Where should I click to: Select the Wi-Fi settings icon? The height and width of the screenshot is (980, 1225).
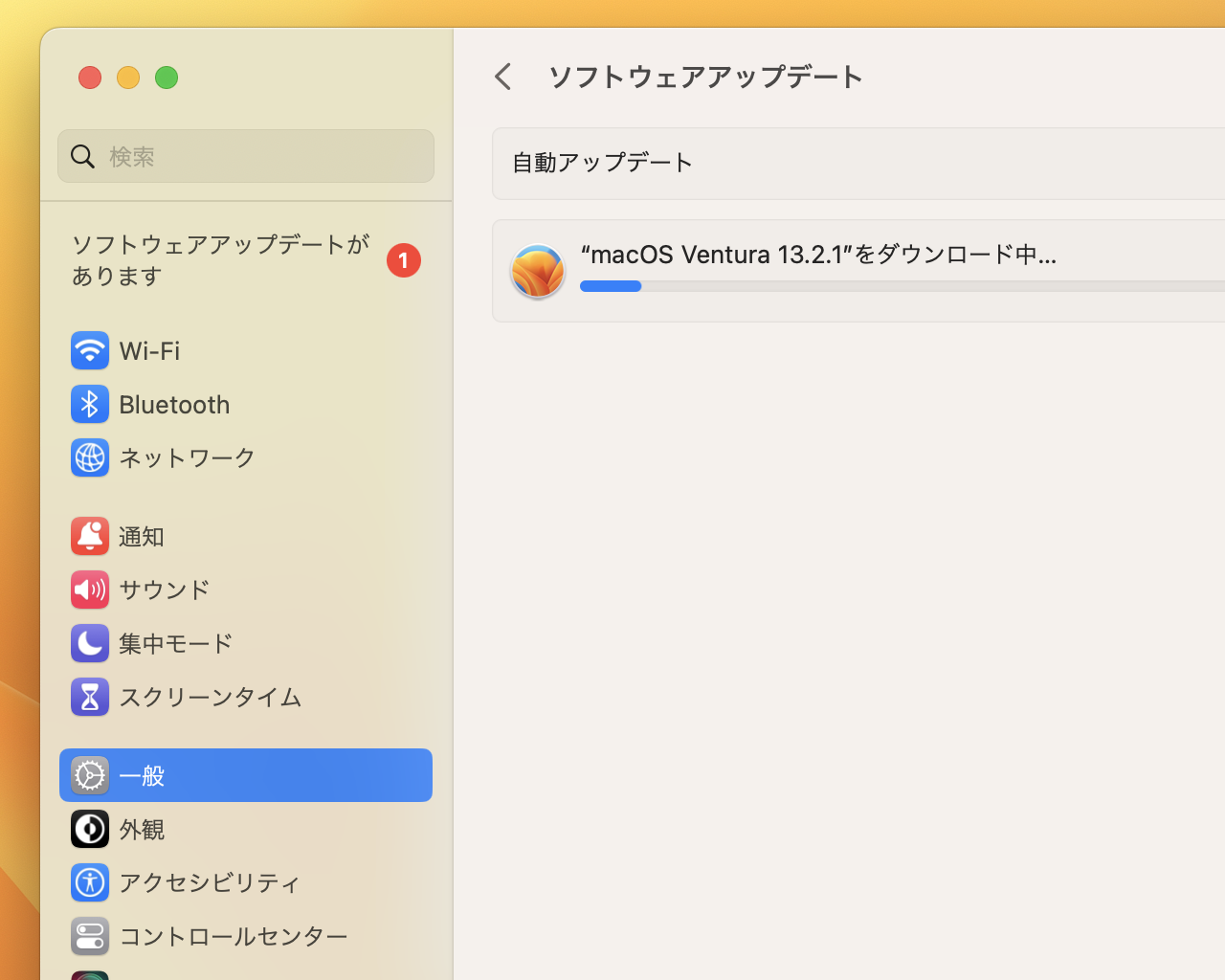point(89,350)
